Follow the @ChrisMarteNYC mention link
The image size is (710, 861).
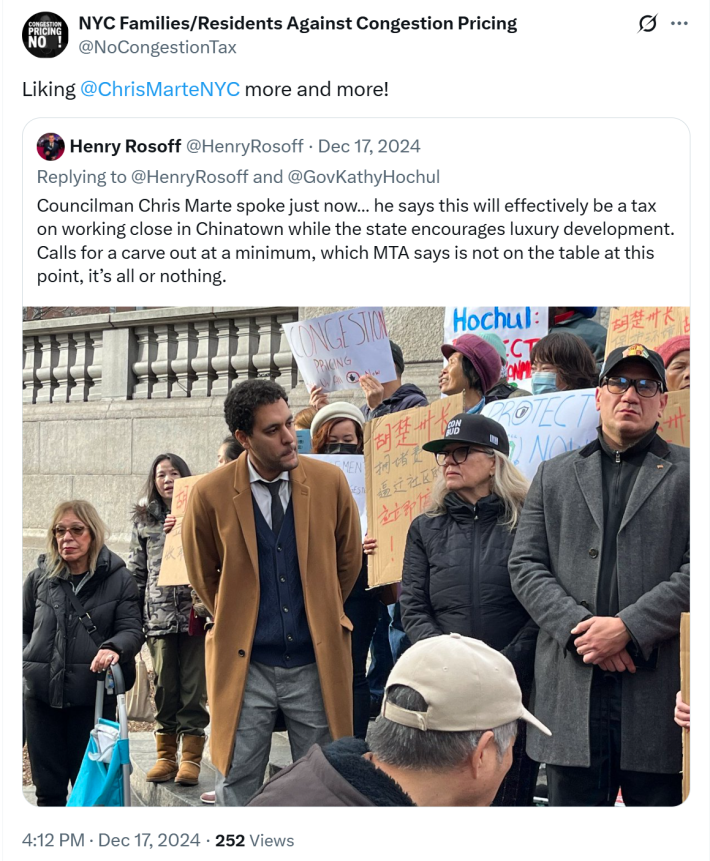160,89
